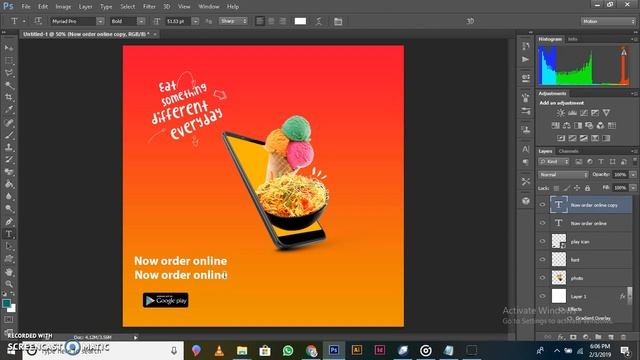Screen dimensions: 640x360
Task: Open the font size dropdown
Action: pyautogui.click(x=195, y=21)
